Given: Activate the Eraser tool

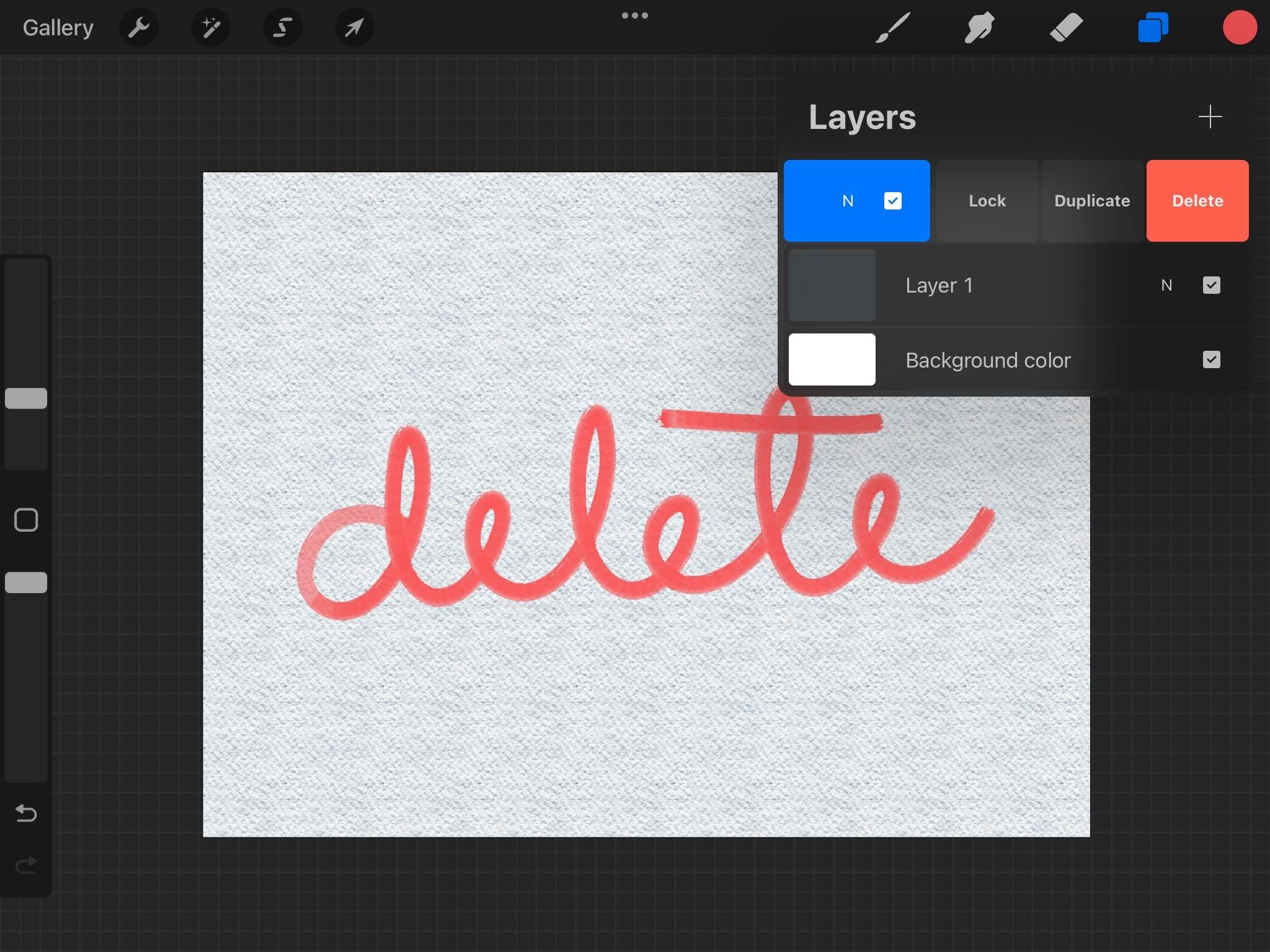Looking at the screenshot, I should (x=1066, y=27).
